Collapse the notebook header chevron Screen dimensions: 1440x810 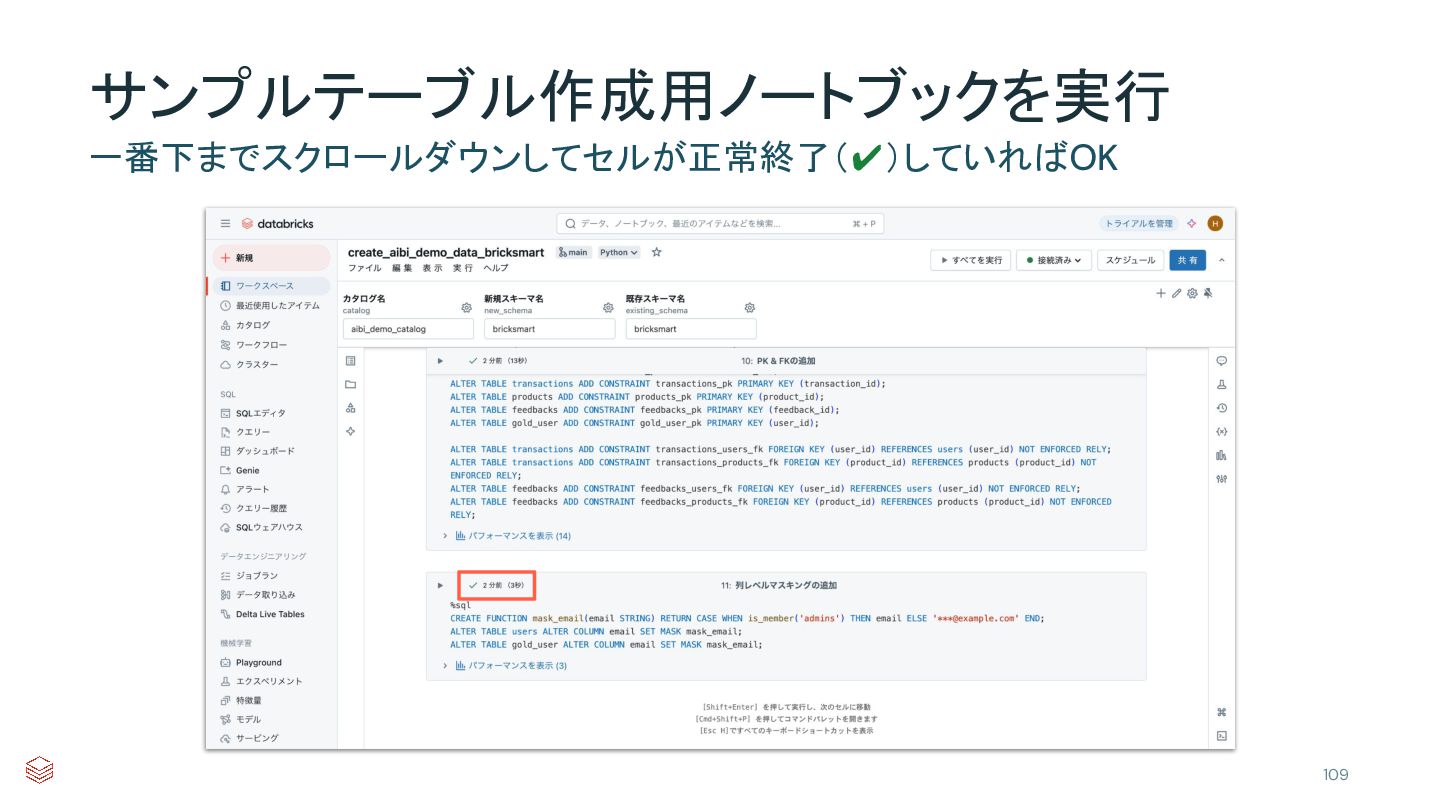pos(1222,260)
